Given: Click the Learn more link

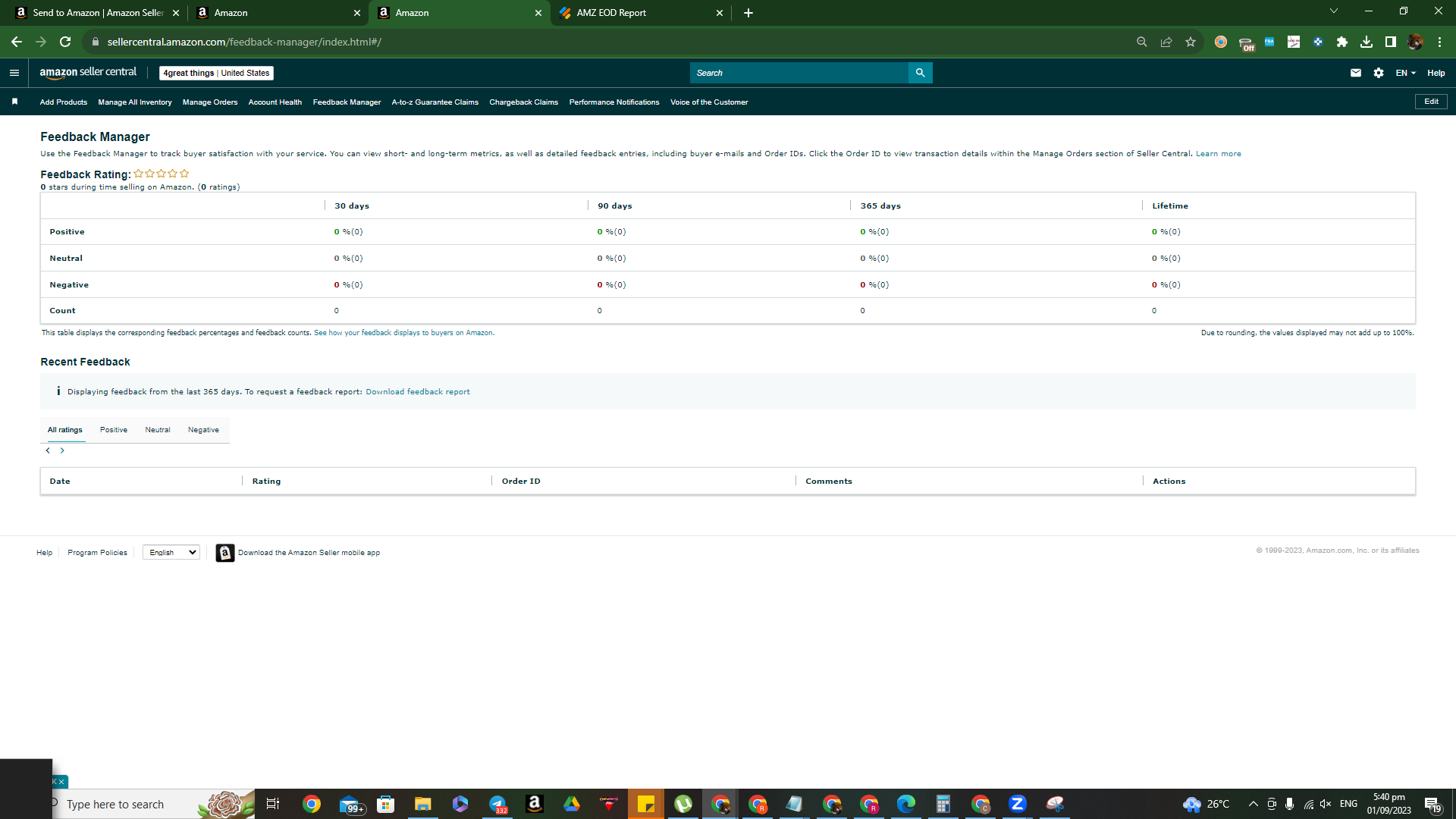Looking at the screenshot, I should pyautogui.click(x=1219, y=154).
